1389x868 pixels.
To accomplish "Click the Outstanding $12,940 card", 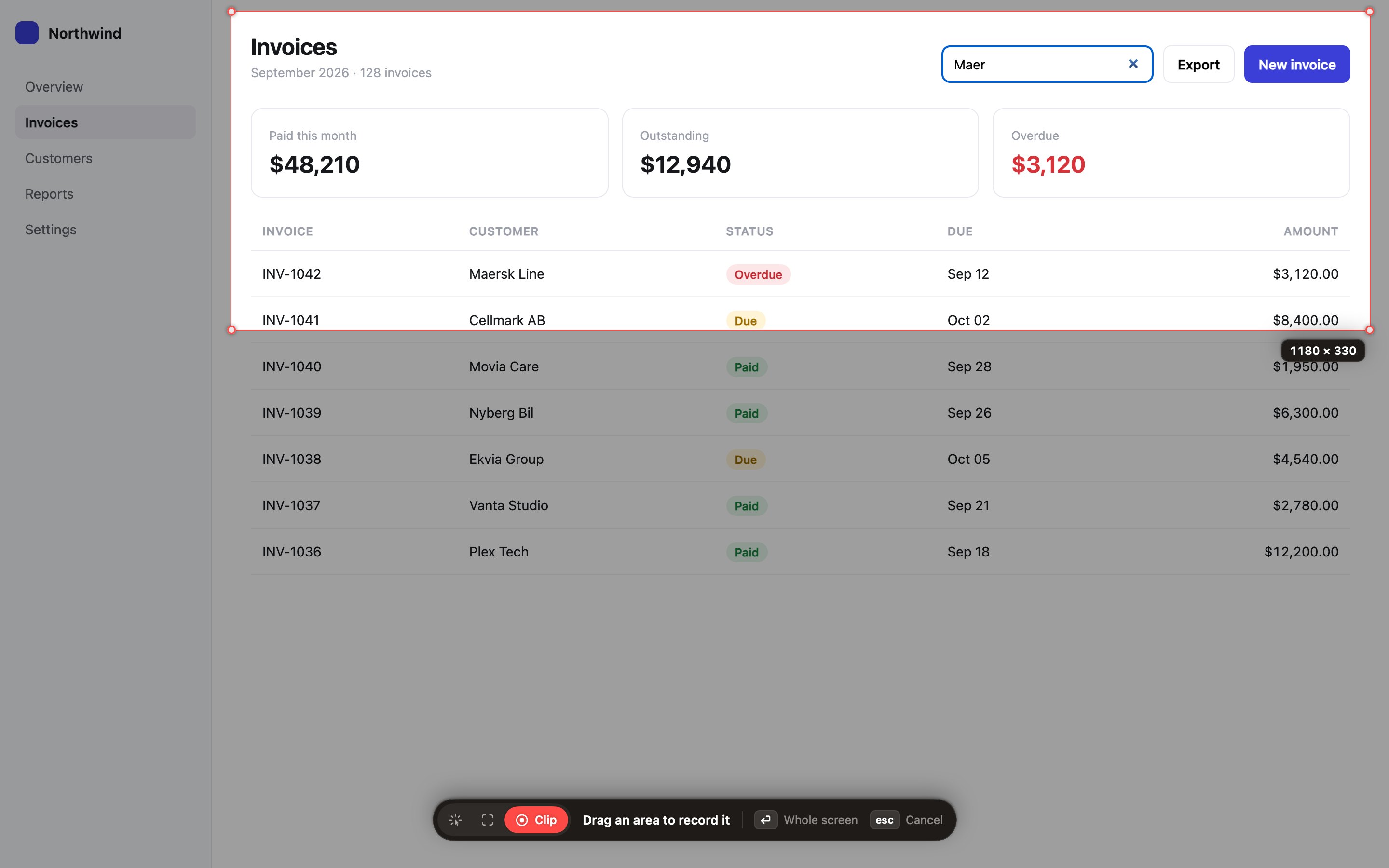I will click(x=800, y=153).
